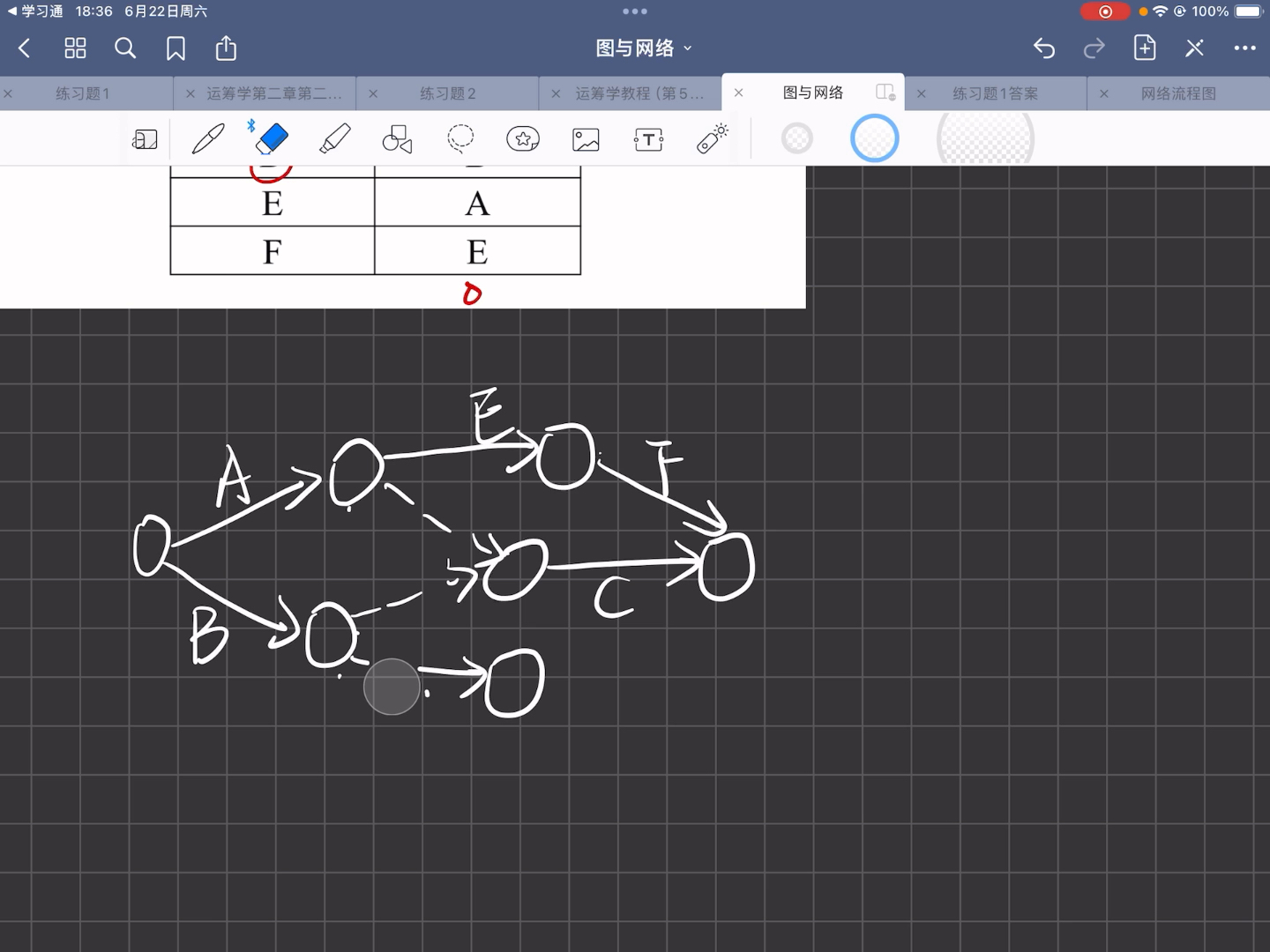Hide the toolbar with the pen-cross icon
The width and height of the screenshot is (1270, 952).
1194,48
